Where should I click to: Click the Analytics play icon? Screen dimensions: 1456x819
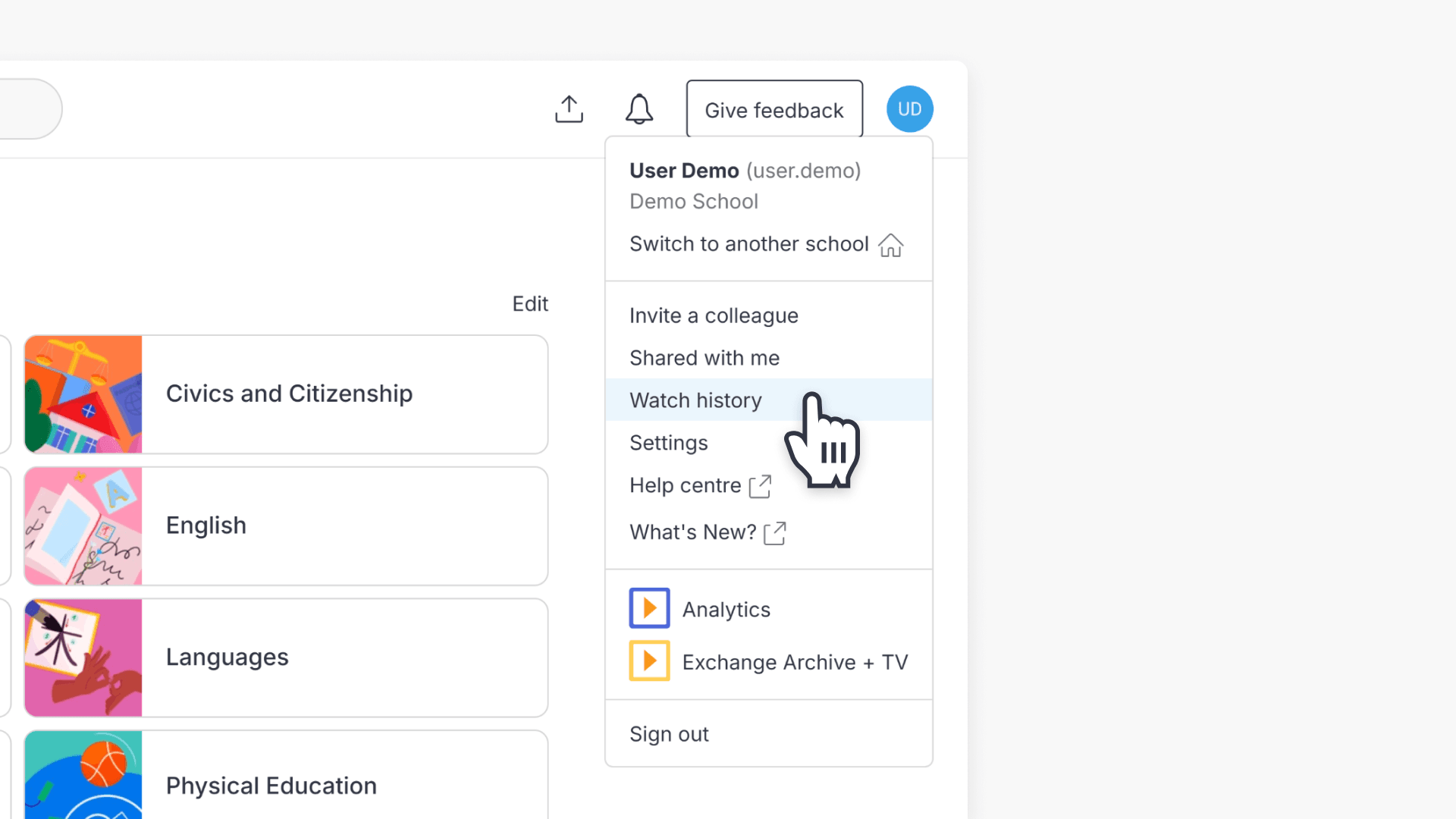coord(649,608)
